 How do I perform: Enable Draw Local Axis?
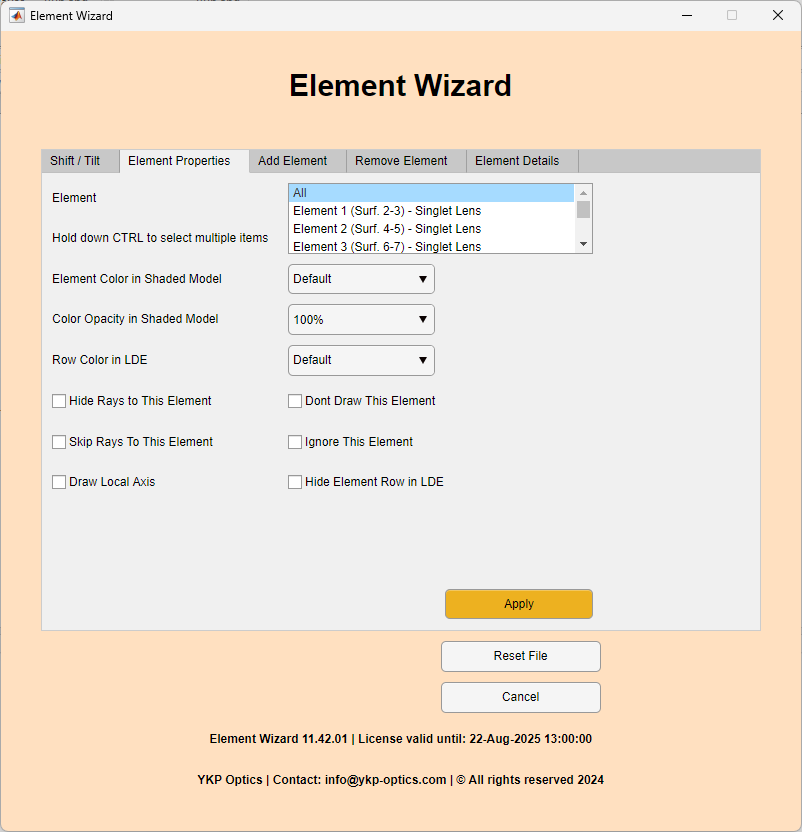pyautogui.click(x=58, y=481)
